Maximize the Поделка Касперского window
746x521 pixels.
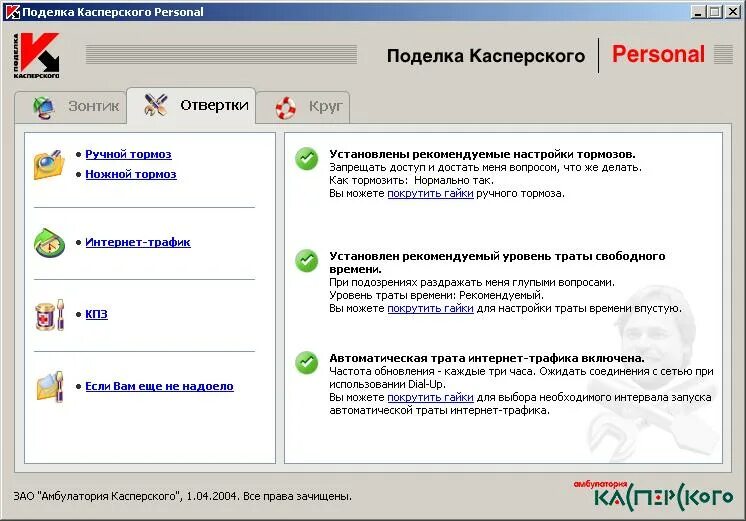(715, 12)
